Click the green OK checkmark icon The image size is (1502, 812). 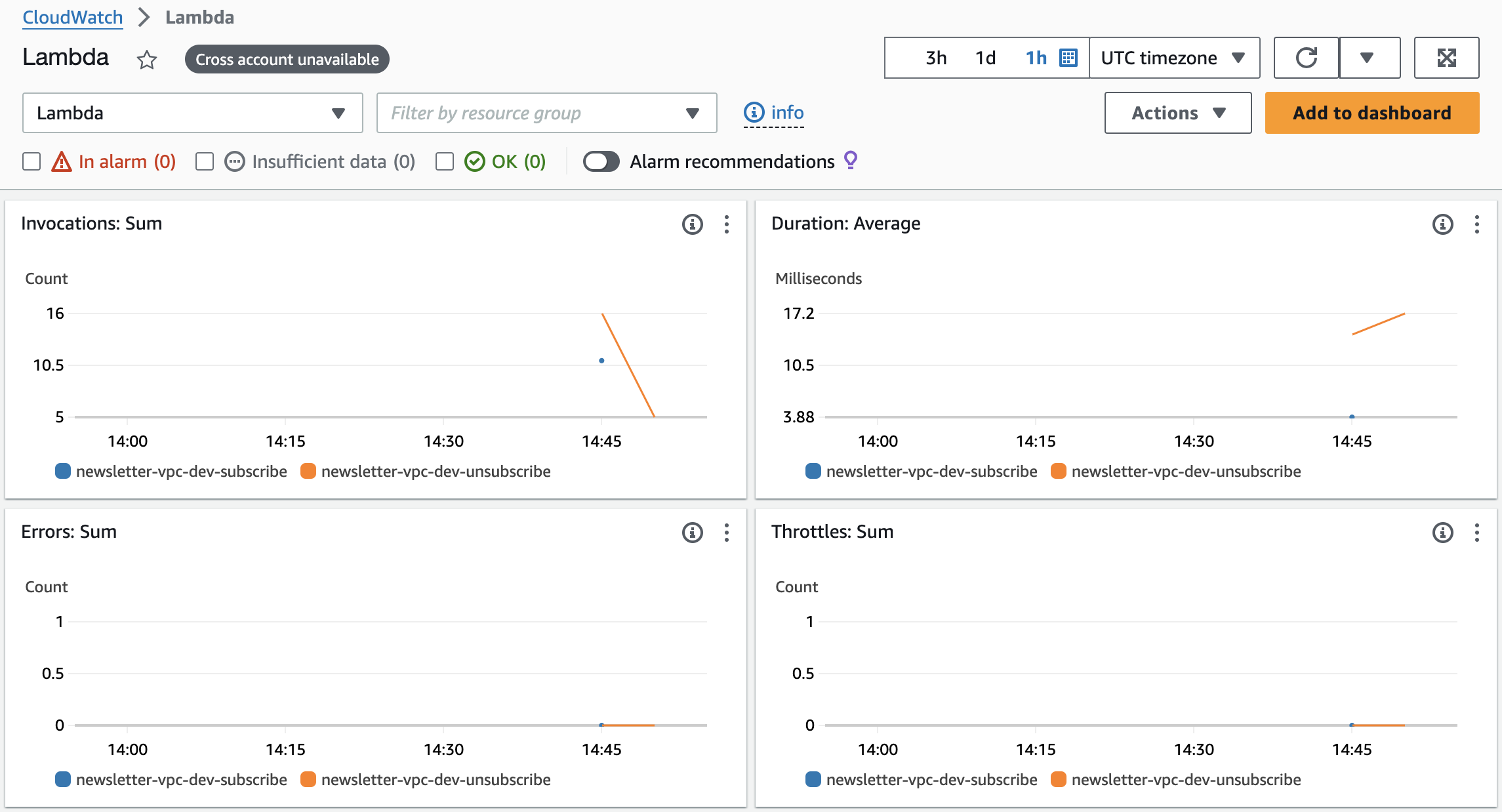point(475,161)
